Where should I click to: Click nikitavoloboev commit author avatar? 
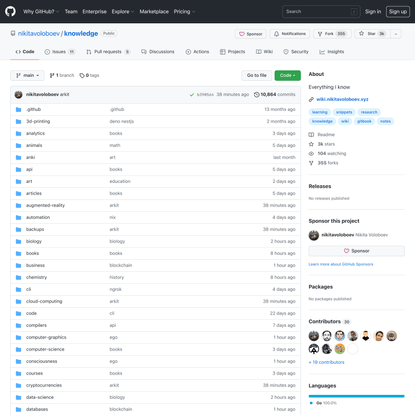point(19,95)
